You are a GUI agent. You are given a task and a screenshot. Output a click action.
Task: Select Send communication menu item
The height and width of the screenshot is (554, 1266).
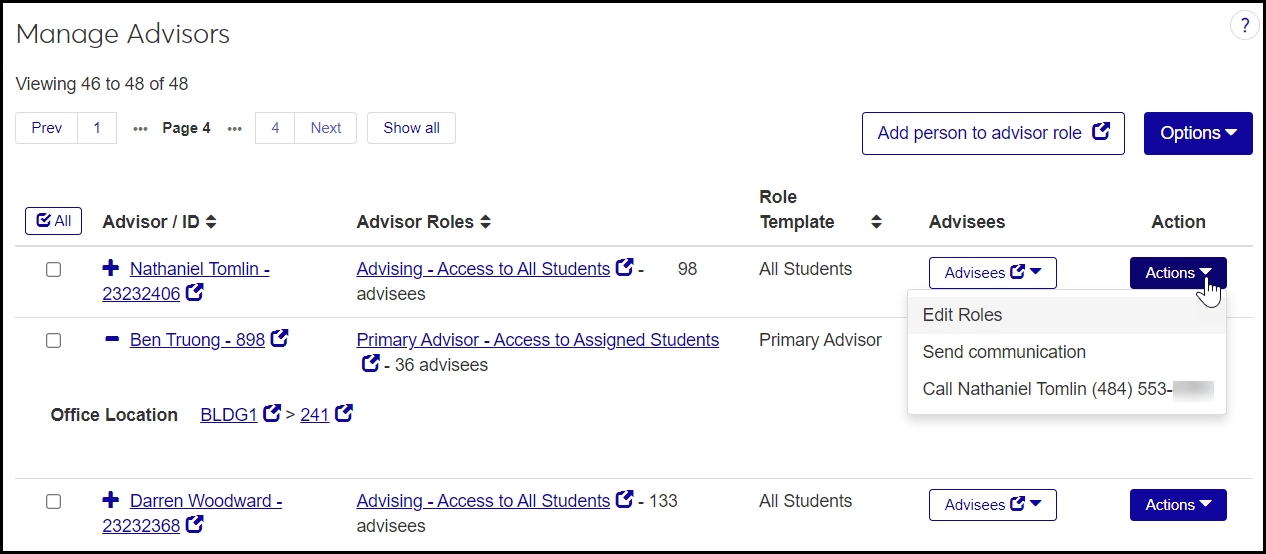tap(1004, 352)
